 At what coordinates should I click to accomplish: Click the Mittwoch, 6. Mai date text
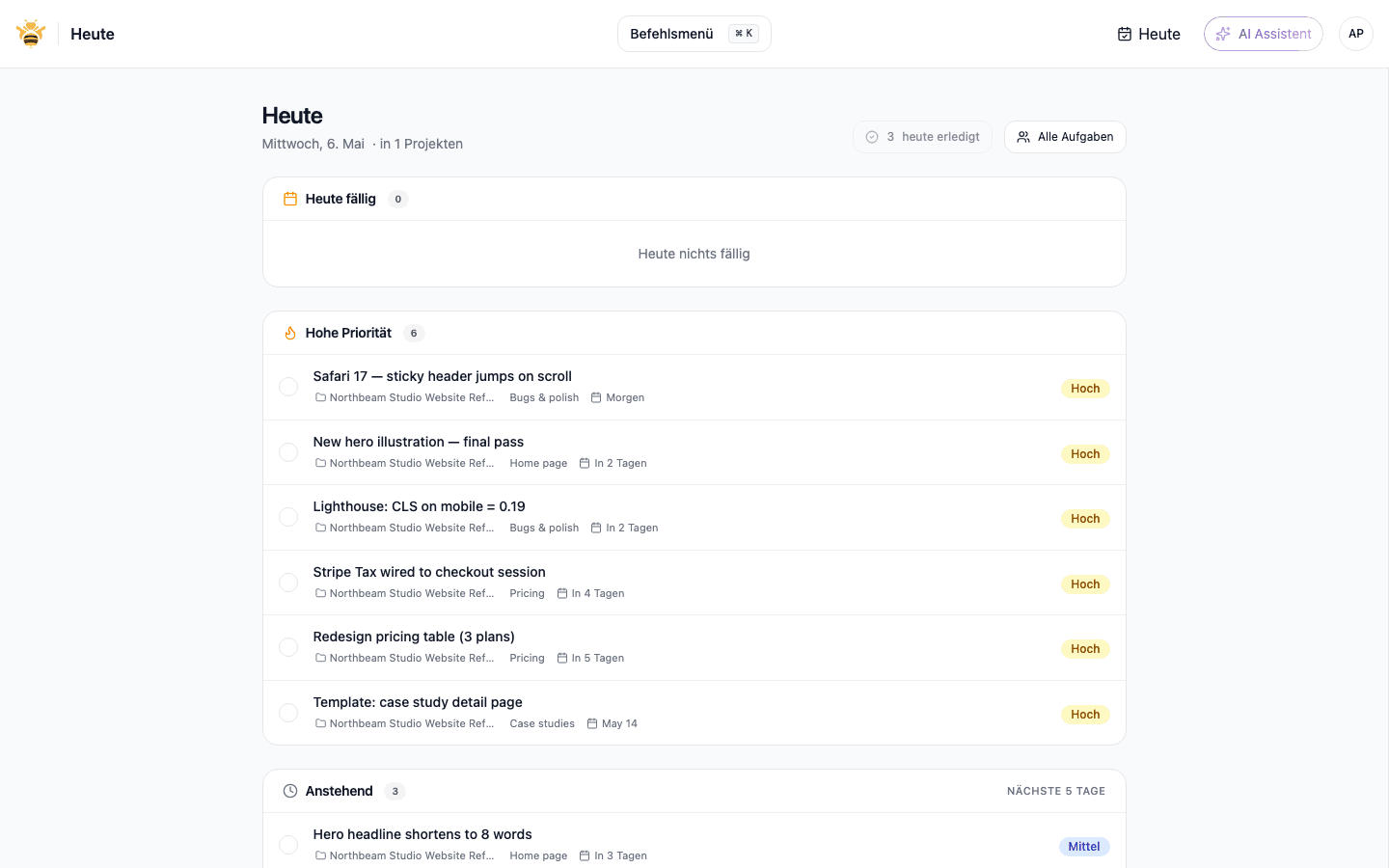pyautogui.click(x=313, y=144)
